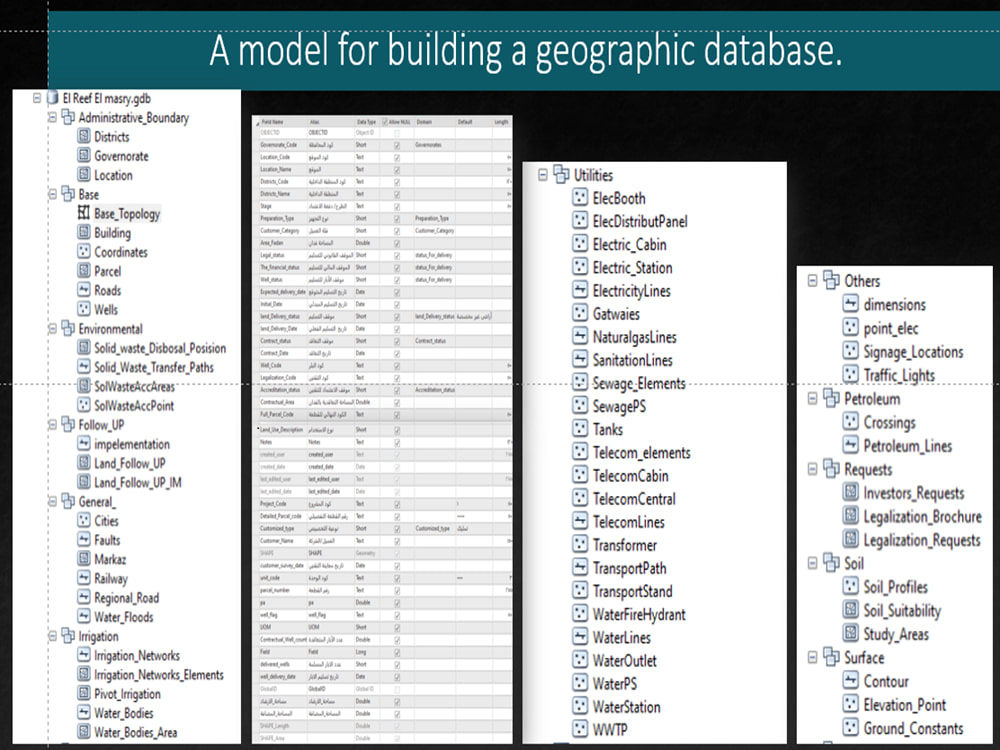Select the Parcel tree item

(x=107, y=270)
